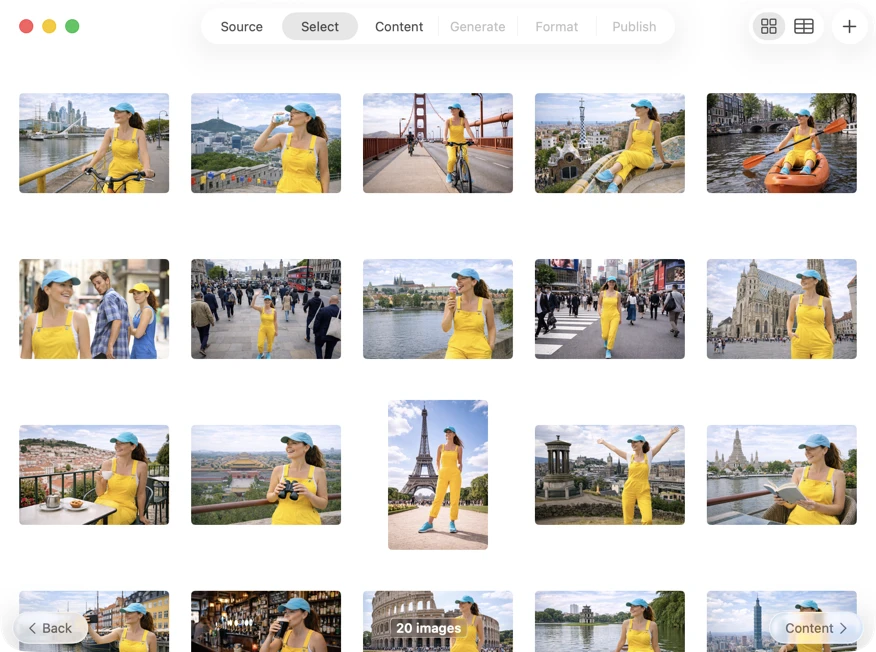
Task: Click the Generate step label
Action: click(x=477, y=27)
